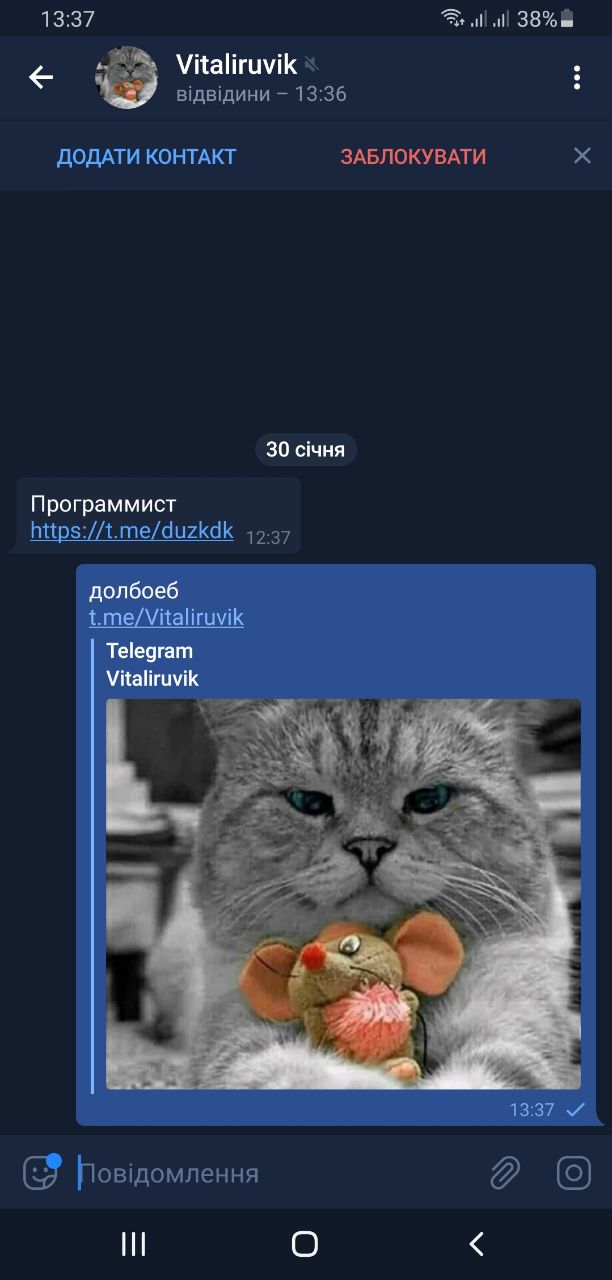Viewport: 612px width, 1280px height.
Task: Tap the 30 січня date badge
Action: click(305, 450)
